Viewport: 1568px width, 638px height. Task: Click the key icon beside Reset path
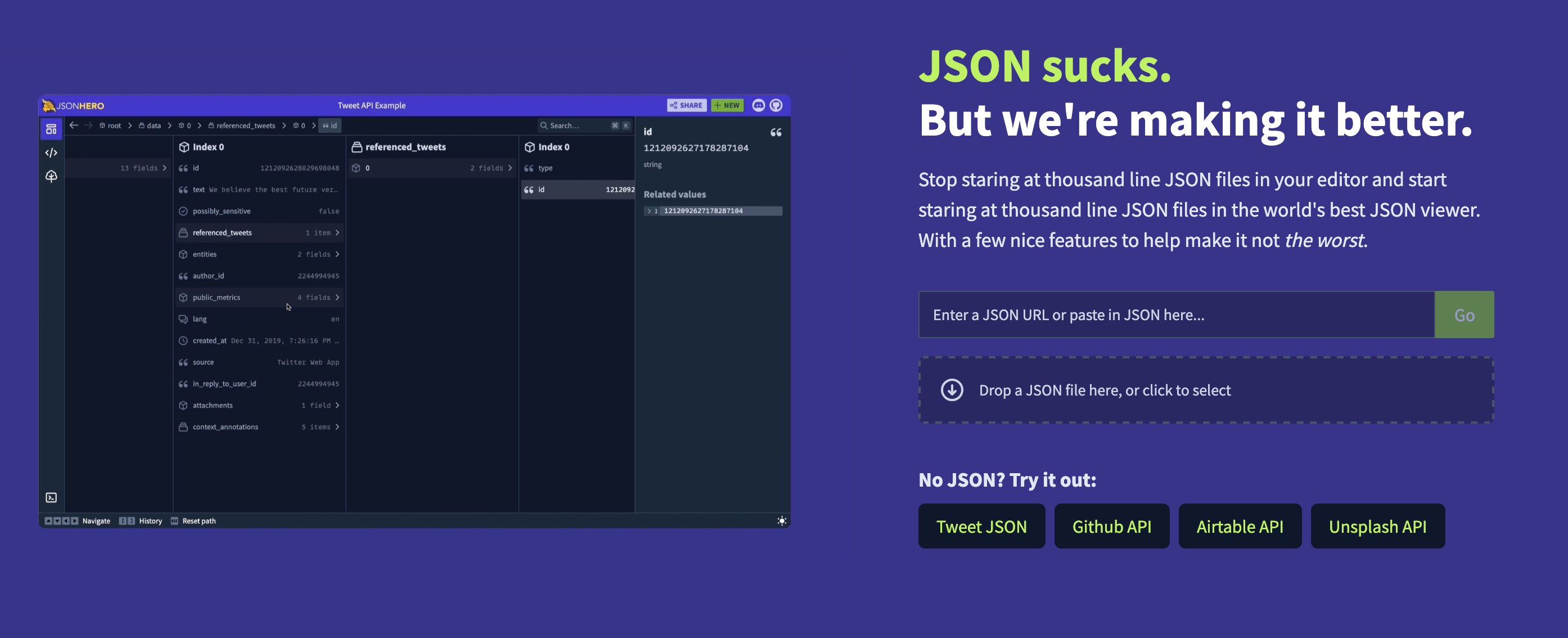[174, 521]
